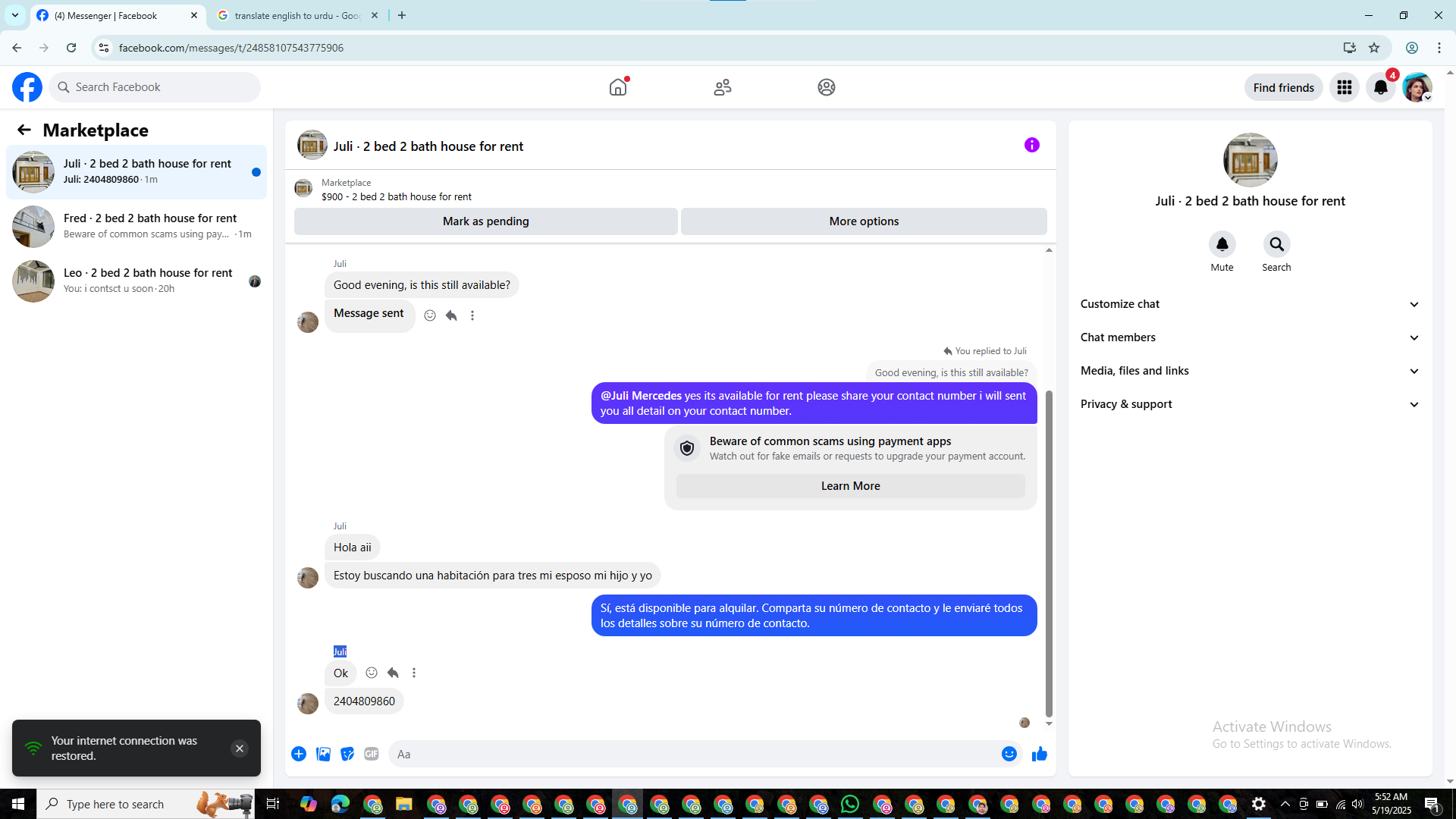Open the account profile picture menu
The height and width of the screenshot is (819, 1456).
point(1417,87)
